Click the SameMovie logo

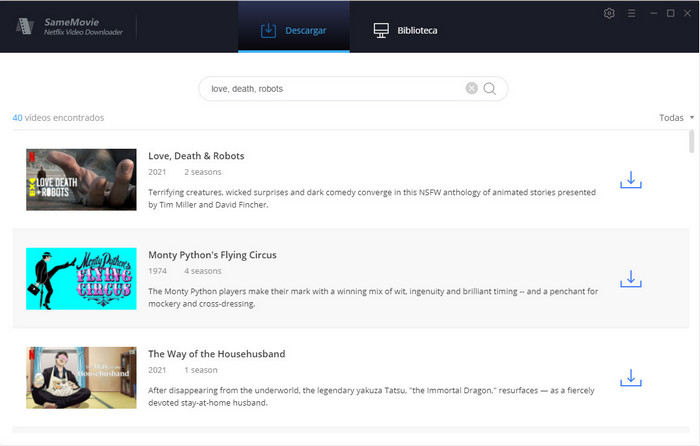[x=70, y=26]
